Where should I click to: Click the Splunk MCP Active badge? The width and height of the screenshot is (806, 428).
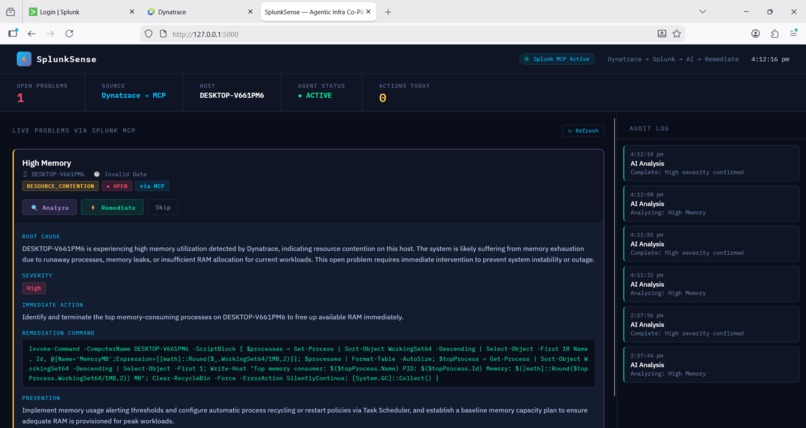coord(556,59)
